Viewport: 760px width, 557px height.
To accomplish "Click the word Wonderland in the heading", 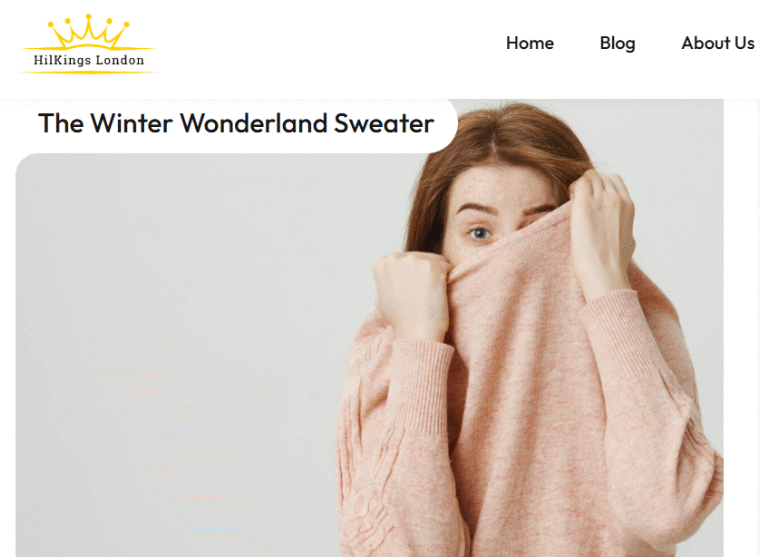I will pos(253,123).
